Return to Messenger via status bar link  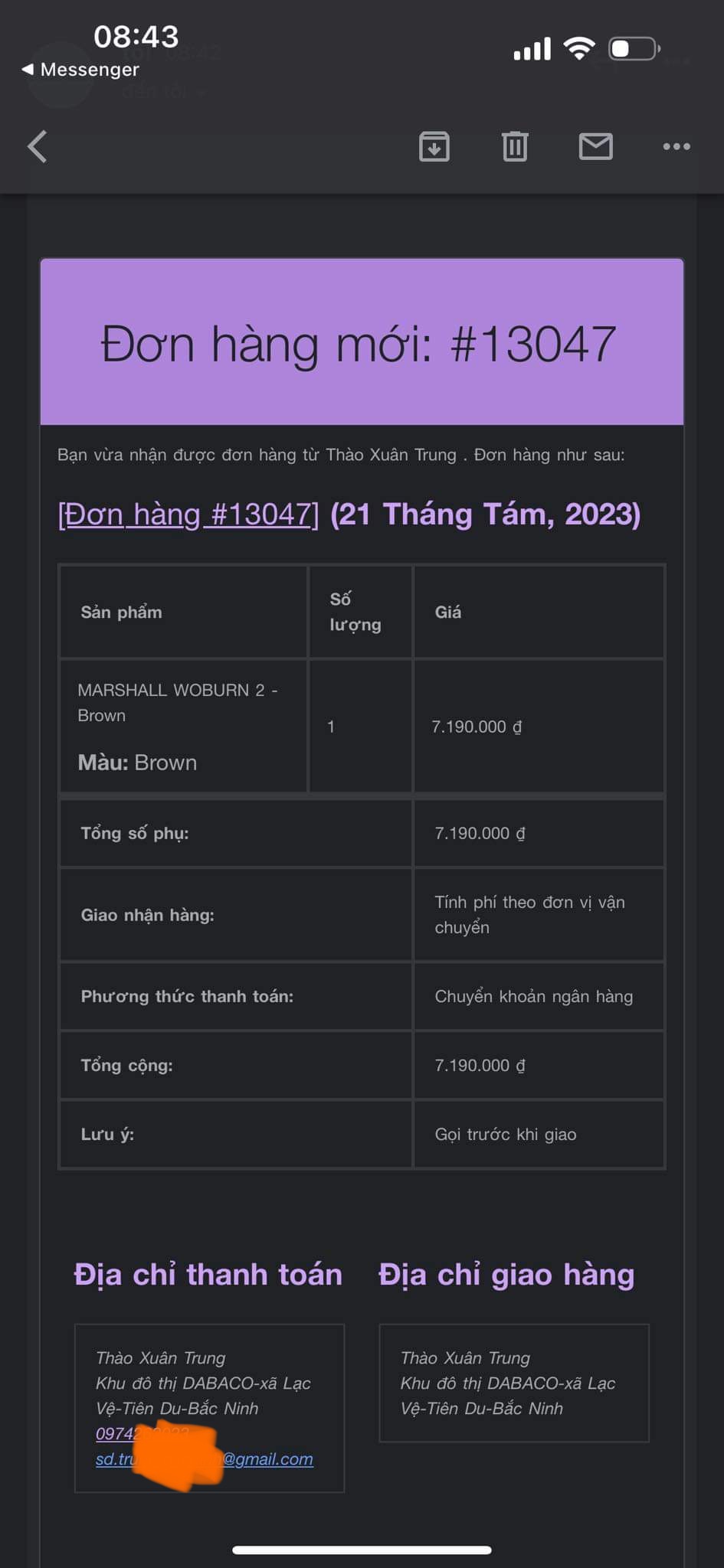(80, 70)
